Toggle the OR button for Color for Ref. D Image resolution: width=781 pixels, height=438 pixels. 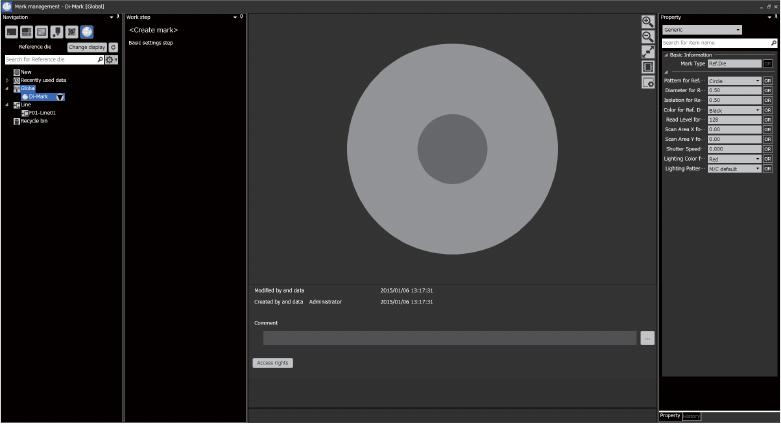click(x=768, y=110)
